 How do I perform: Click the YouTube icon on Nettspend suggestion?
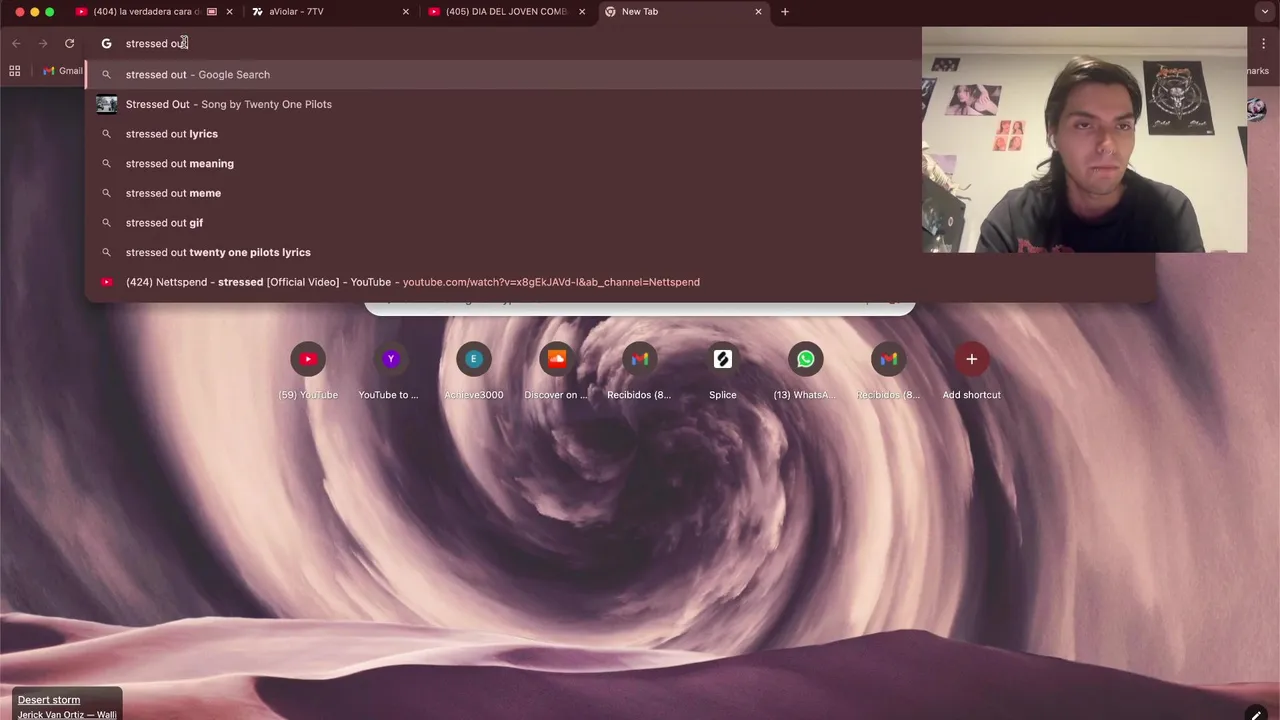click(106, 282)
